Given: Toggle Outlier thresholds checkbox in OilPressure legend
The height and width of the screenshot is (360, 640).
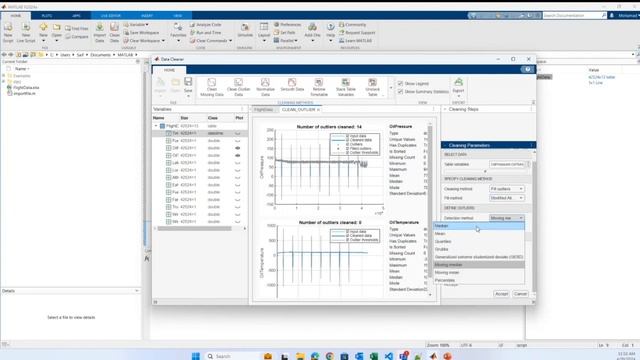Looking at the screenshot, I should coord(348,153).
